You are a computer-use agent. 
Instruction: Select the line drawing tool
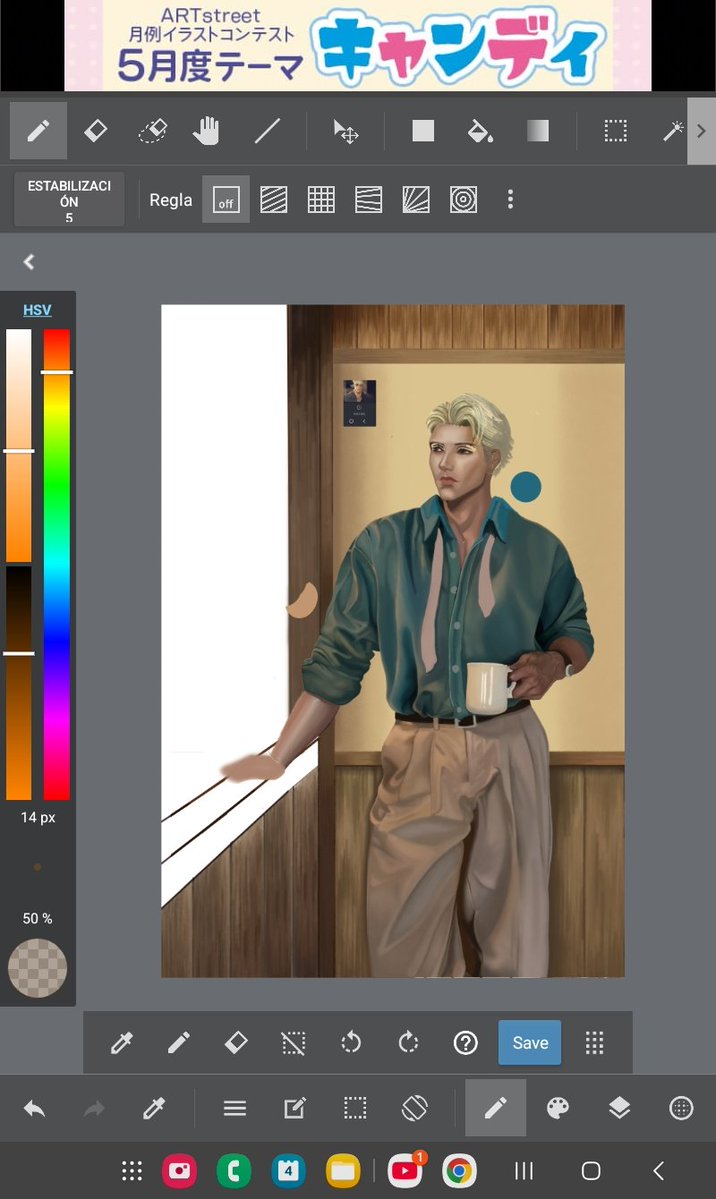pyautogui.click(x=267, y=131)
